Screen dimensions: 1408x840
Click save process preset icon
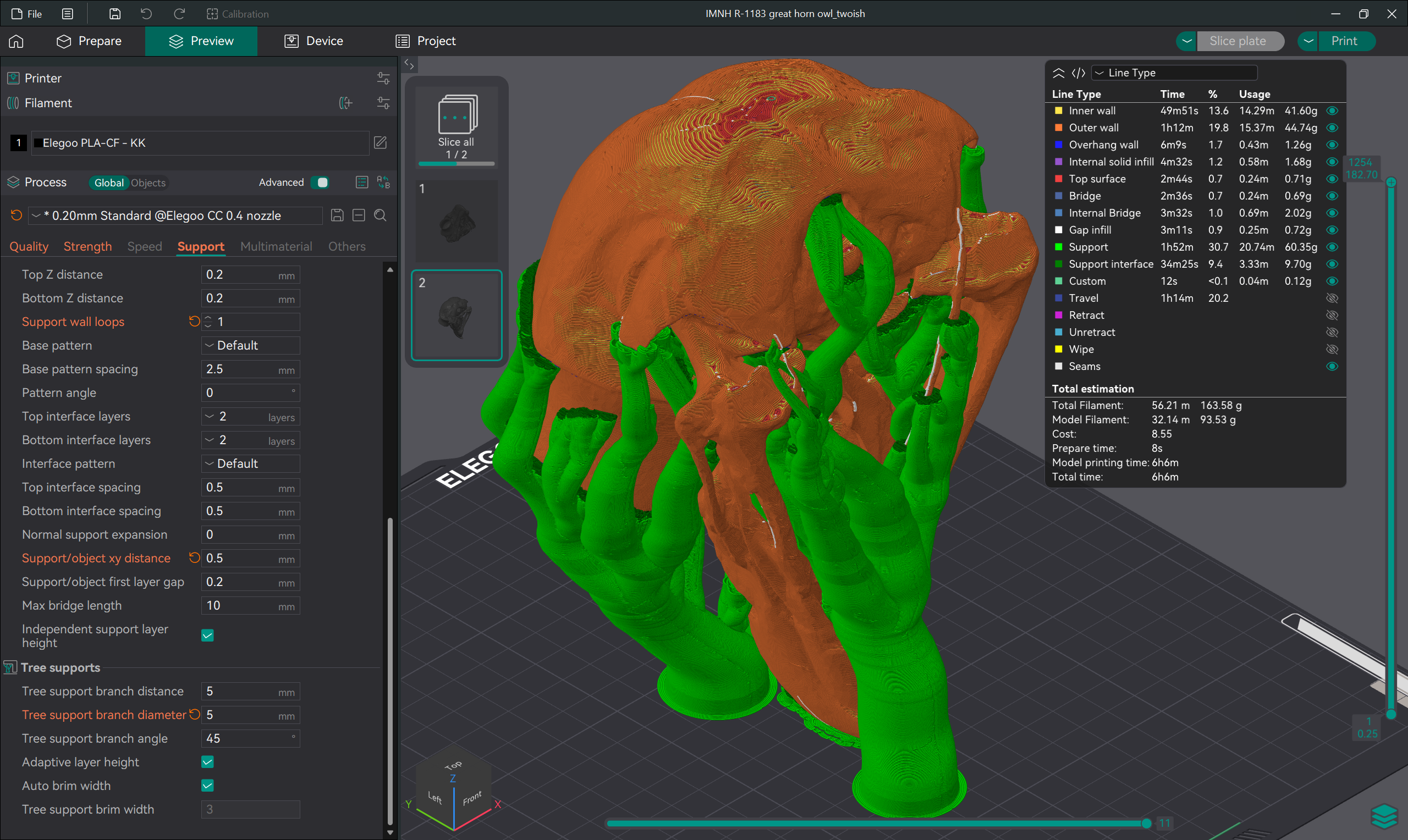(337, 215)
